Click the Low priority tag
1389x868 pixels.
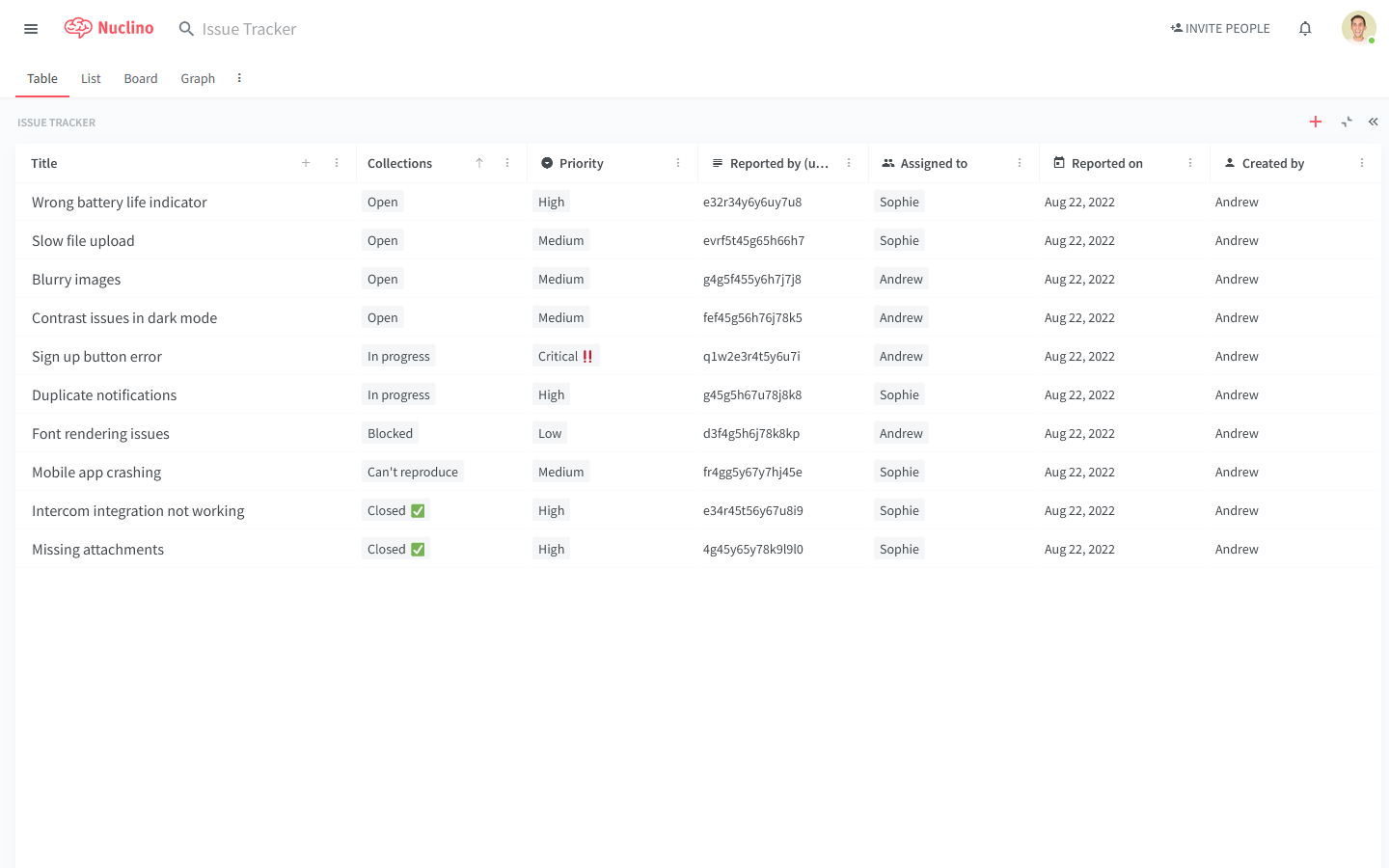click(x=550, y=433)
